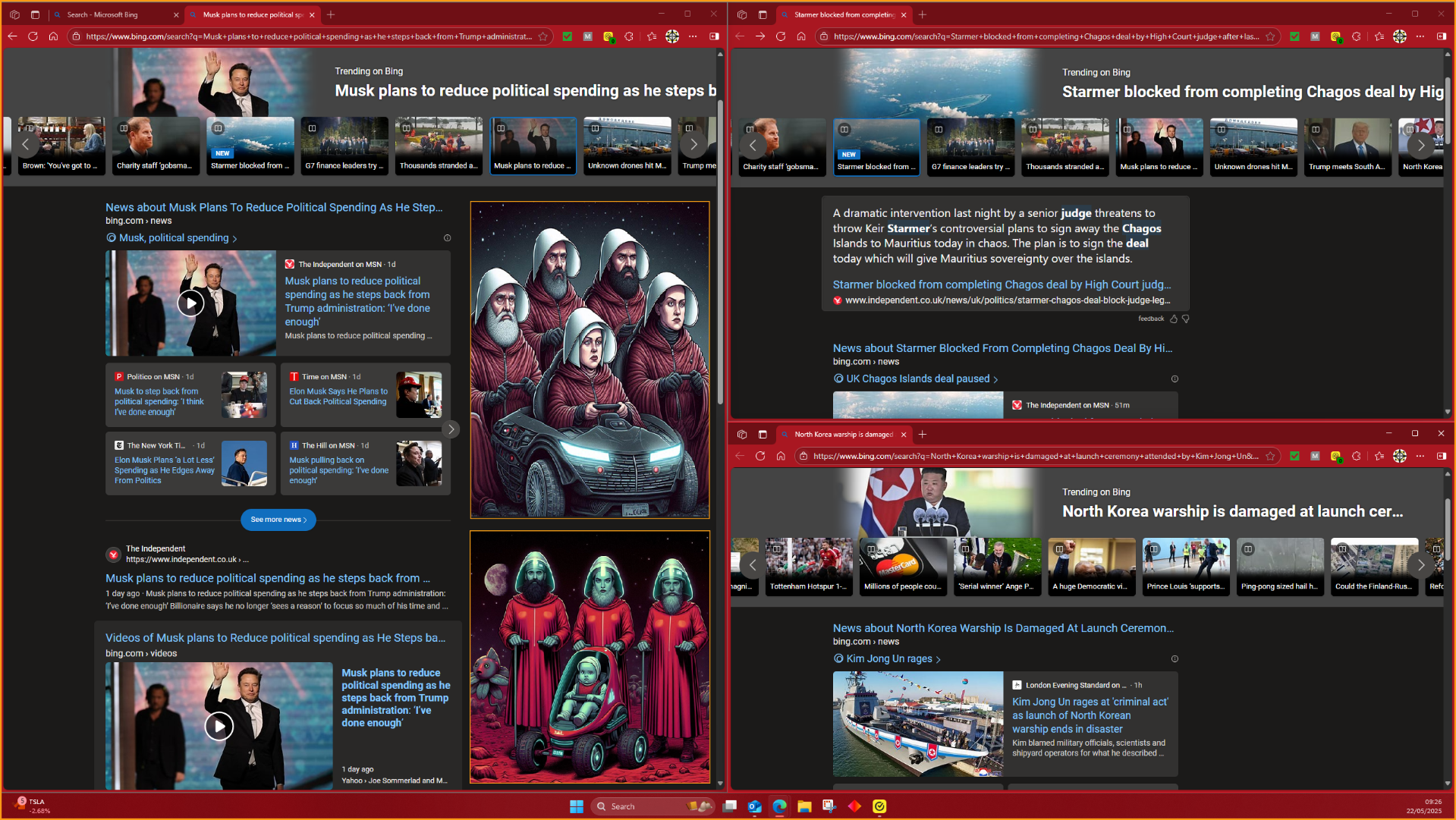Screen dimensions: 1456x820
Task: Expand UK Chagos Islands deal paused topic
Action: click(x=995, y=379)
